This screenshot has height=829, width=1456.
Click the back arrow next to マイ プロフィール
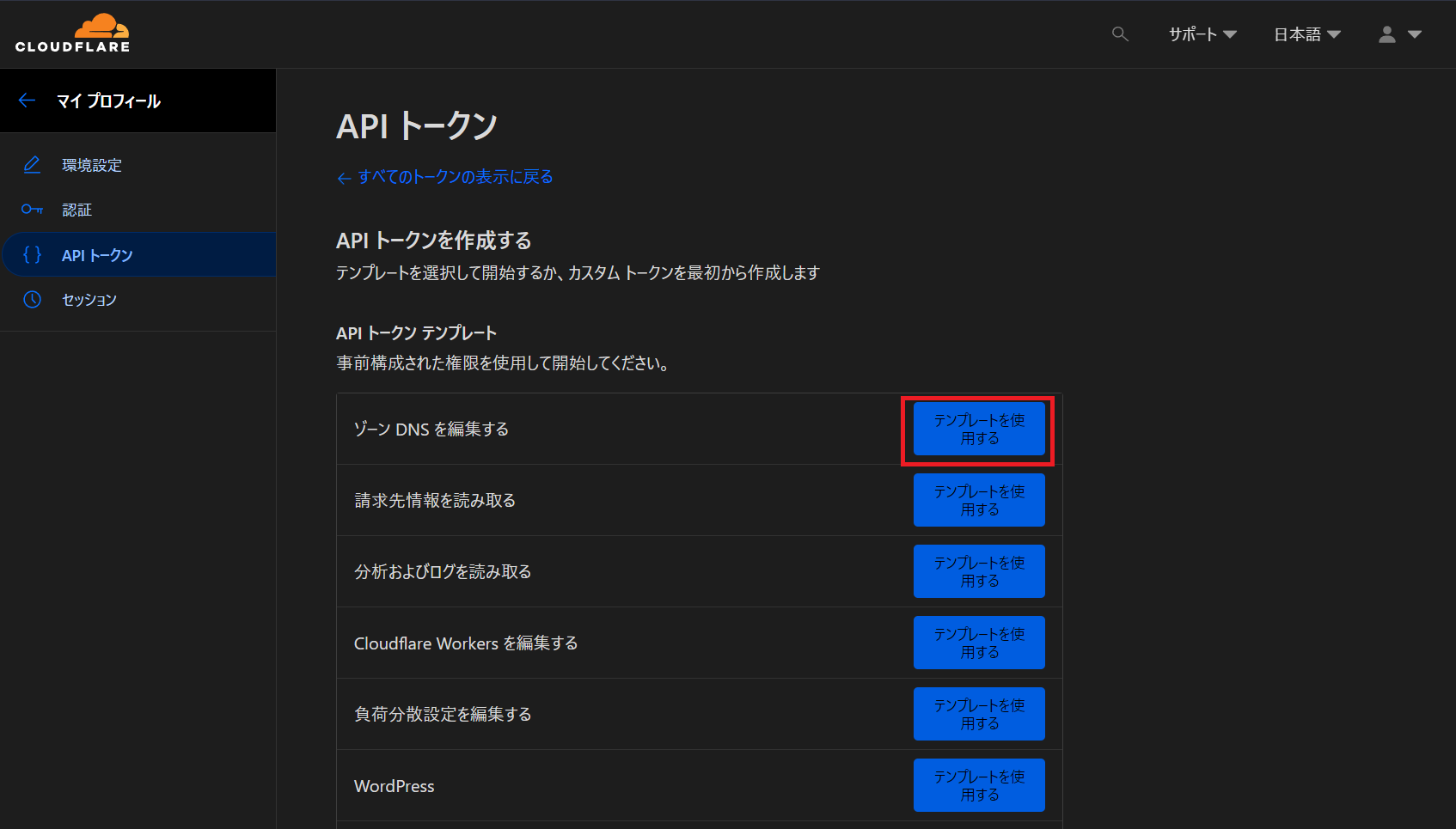pyautogui.click(x=26, y=100)
